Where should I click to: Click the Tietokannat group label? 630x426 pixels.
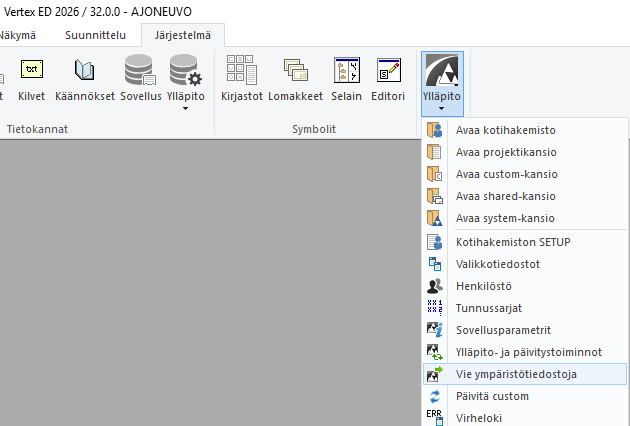(x=37, y=129)
